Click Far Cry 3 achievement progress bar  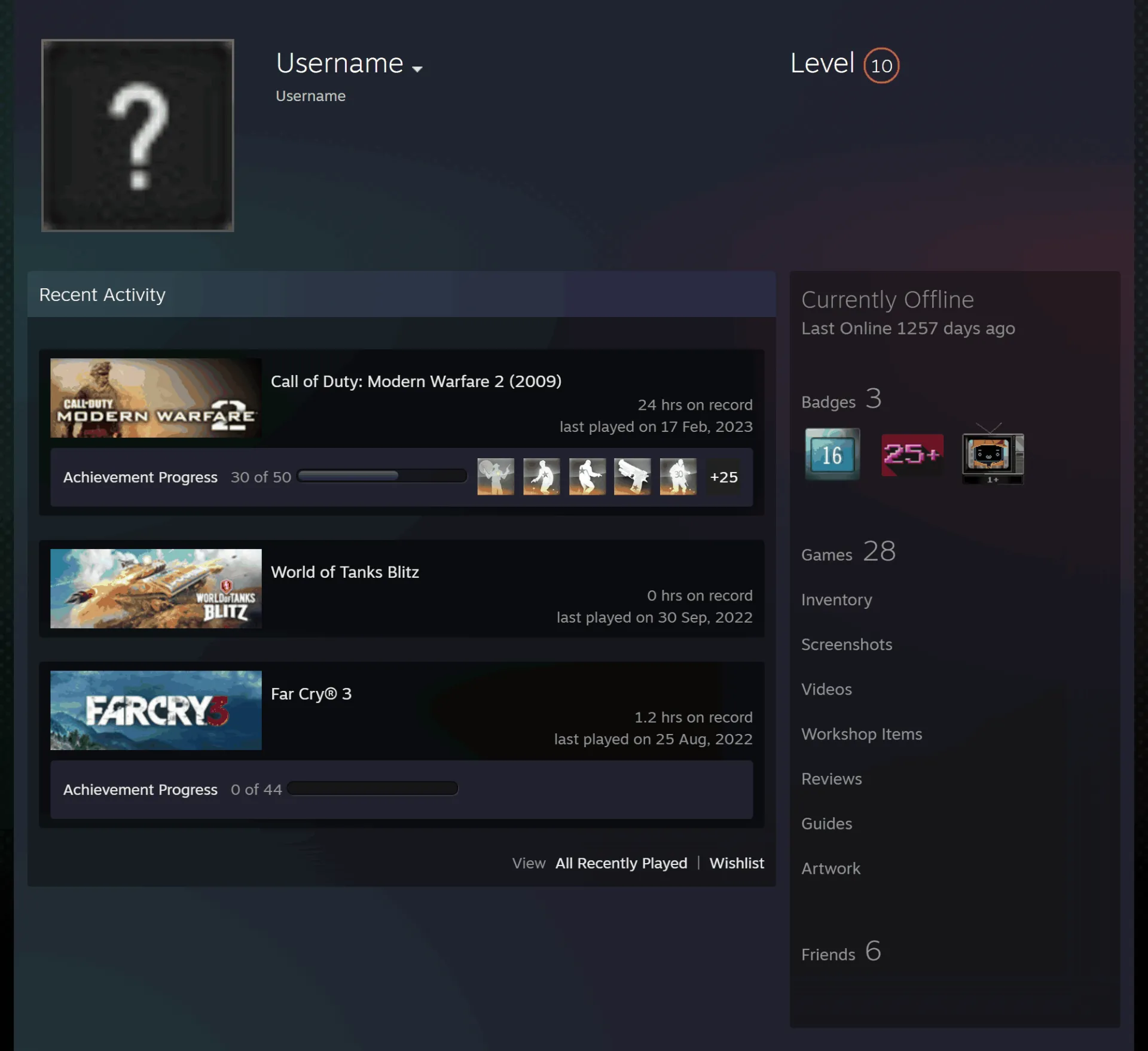pyautogui.click(x=373, y=788)
